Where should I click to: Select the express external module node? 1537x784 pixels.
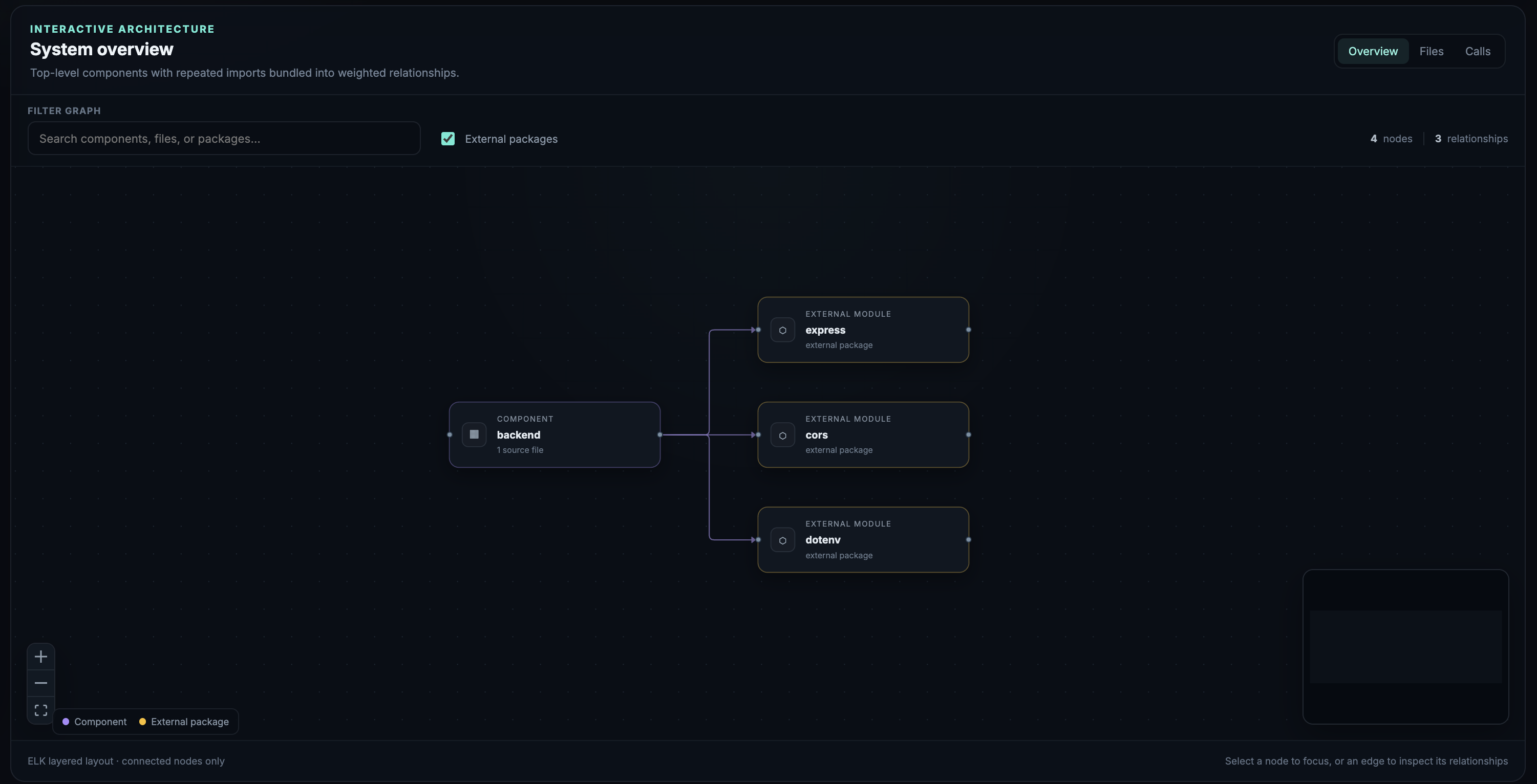point(863,330)
